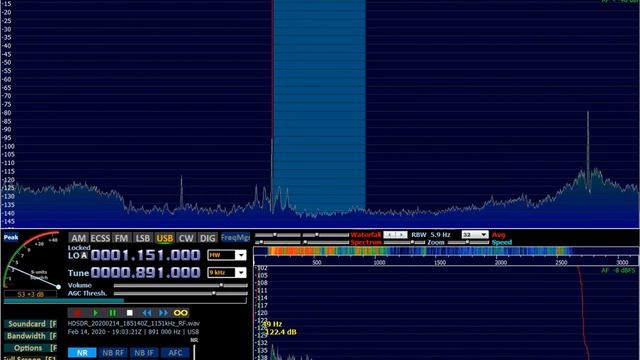Viewport: 640px width, 360px height.
Task: Select DIG digital mode
Action: point(207,238)
